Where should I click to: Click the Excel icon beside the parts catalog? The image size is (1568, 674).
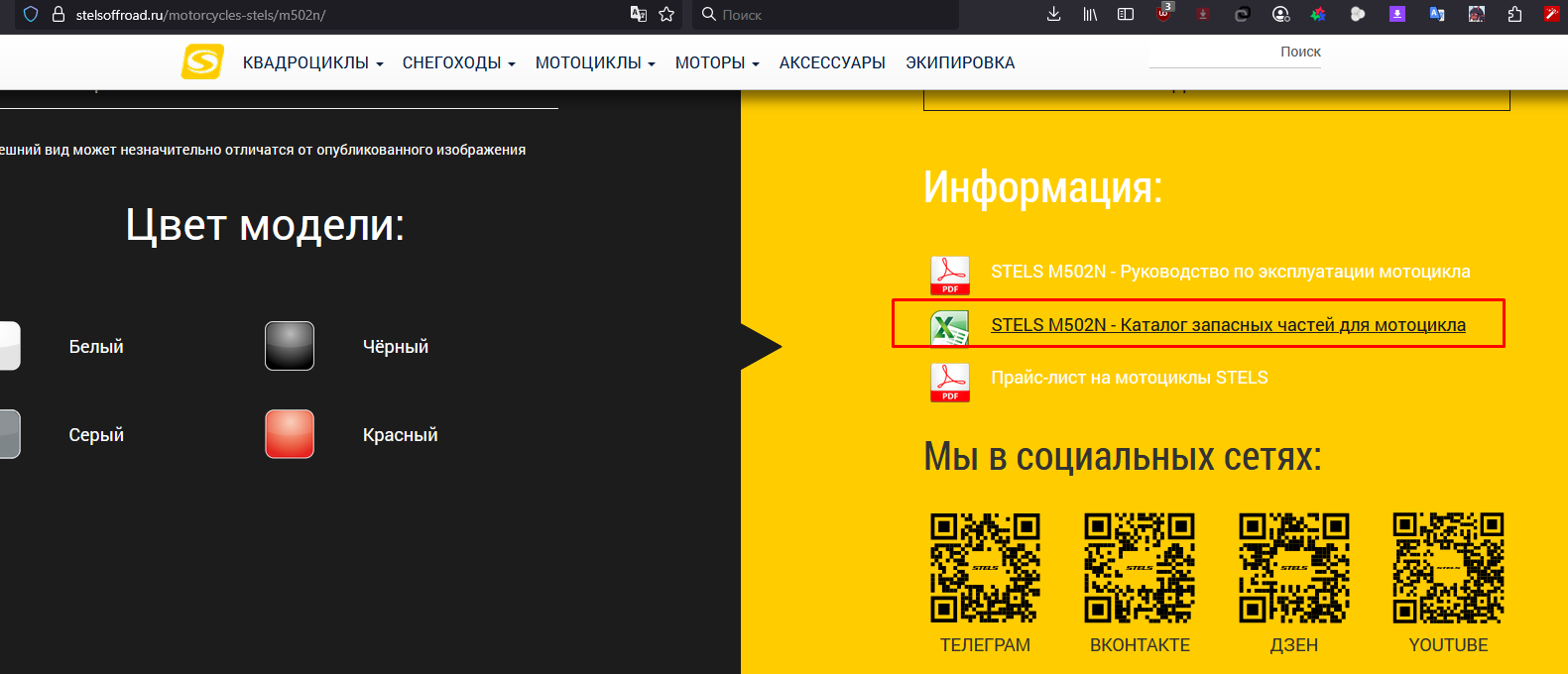click(x=950, y=328)
